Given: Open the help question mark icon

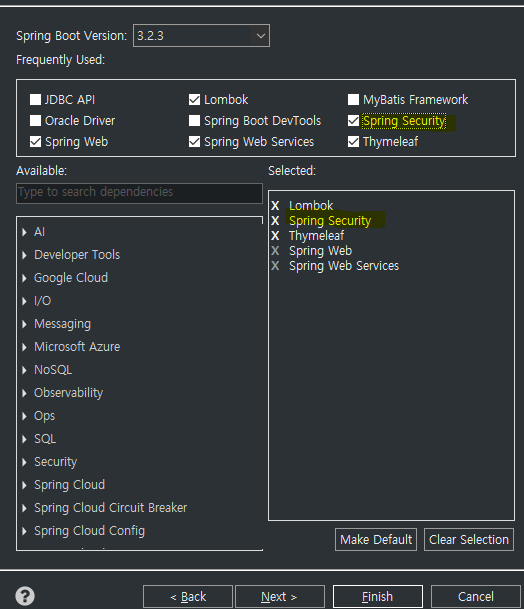Looking at the screenshot, I should [x=25, y=595].
